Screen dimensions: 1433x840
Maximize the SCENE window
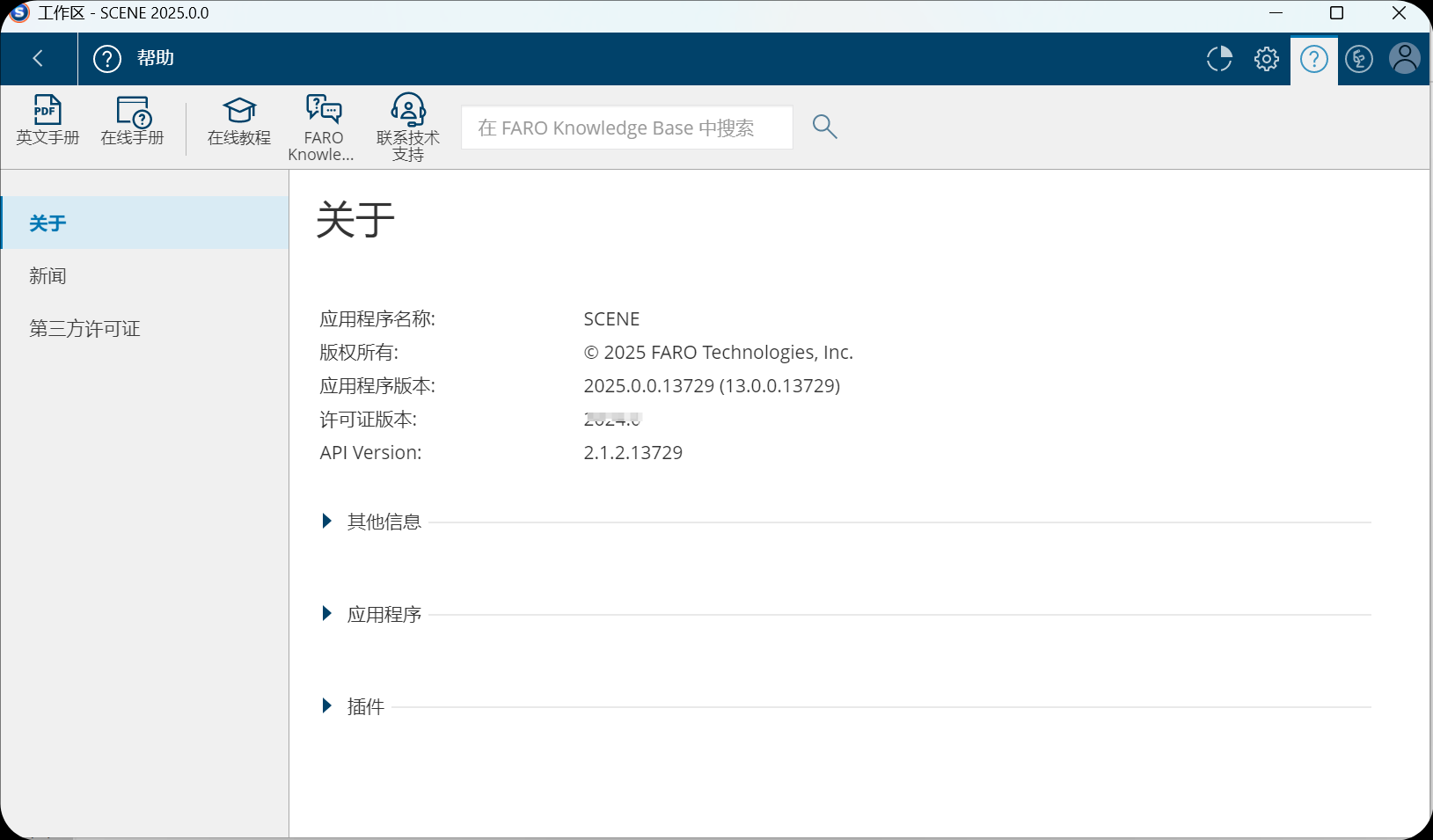click(x=1336, y=13)
